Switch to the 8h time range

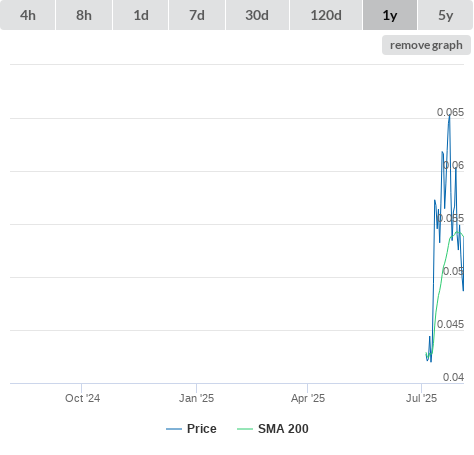(84, 15)
